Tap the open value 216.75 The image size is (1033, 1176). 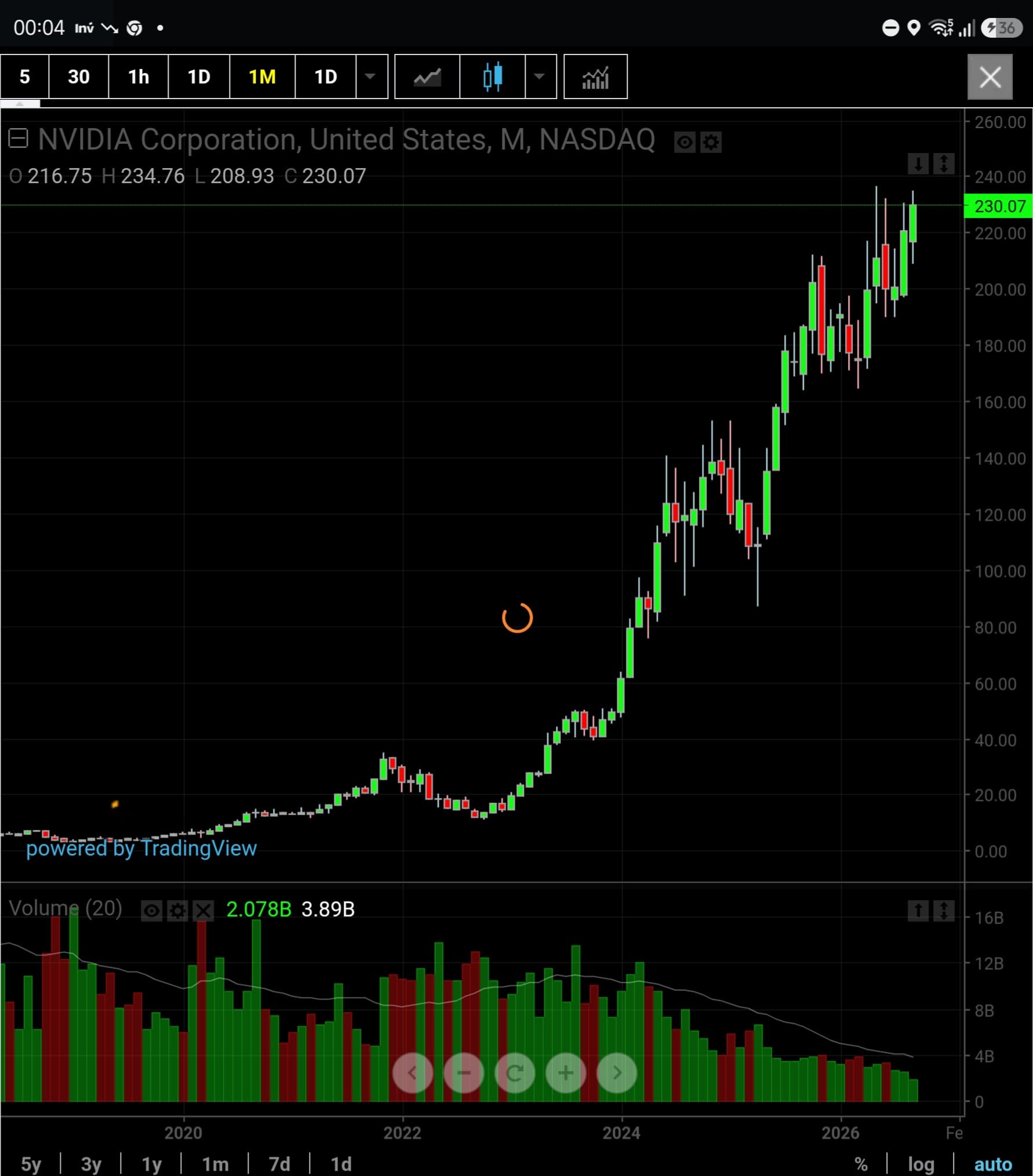60,176
